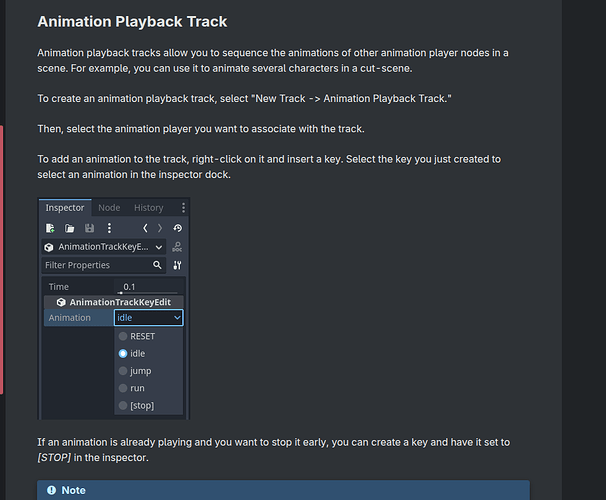Open documentation icon beside AnimationTrackKeyEdit
This screenshot has height=500, width=606.
(x=177, y=246)
